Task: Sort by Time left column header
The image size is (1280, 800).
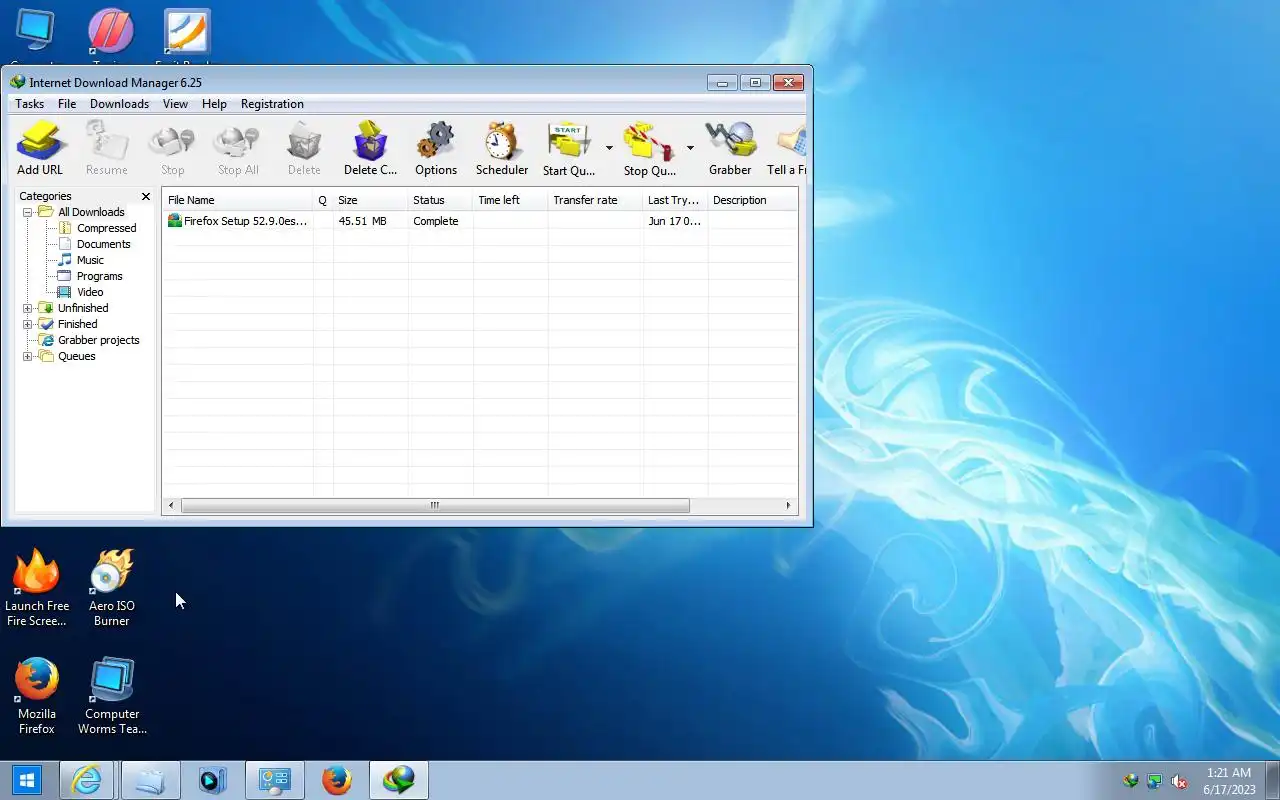Action: click(x=510, y=200)
